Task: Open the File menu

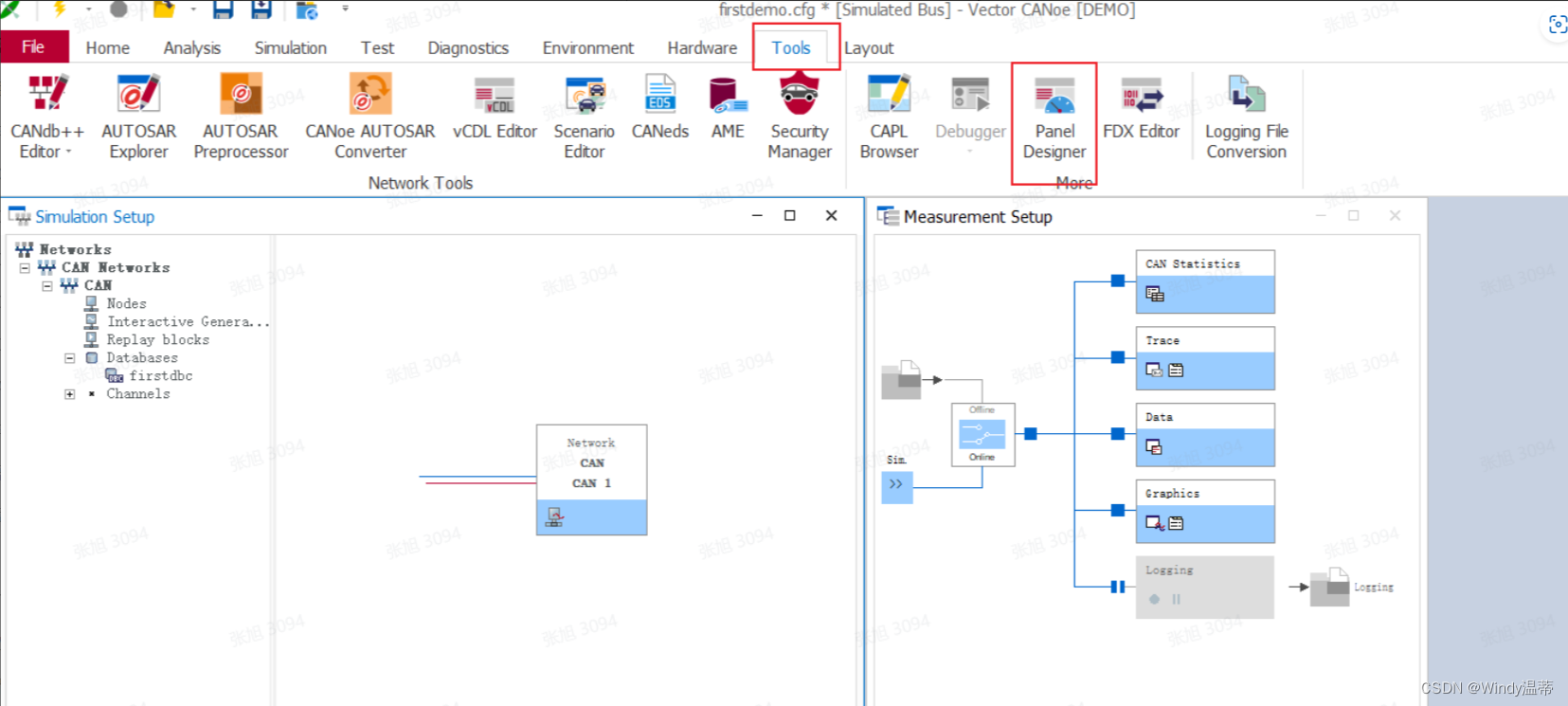Action: (x=34, y=47)
